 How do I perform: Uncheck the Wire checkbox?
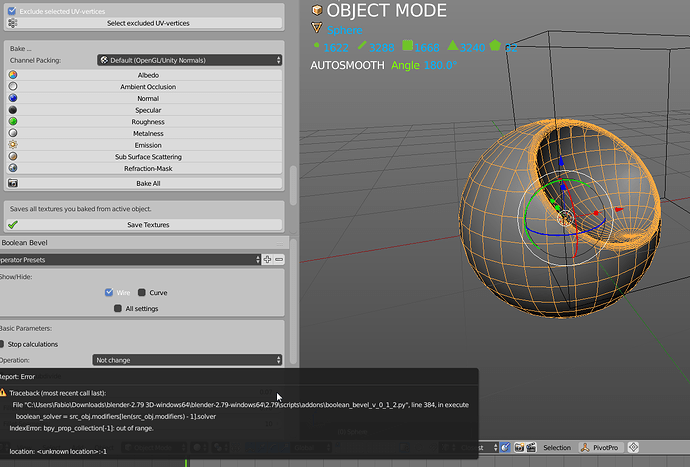pos(109,292)
